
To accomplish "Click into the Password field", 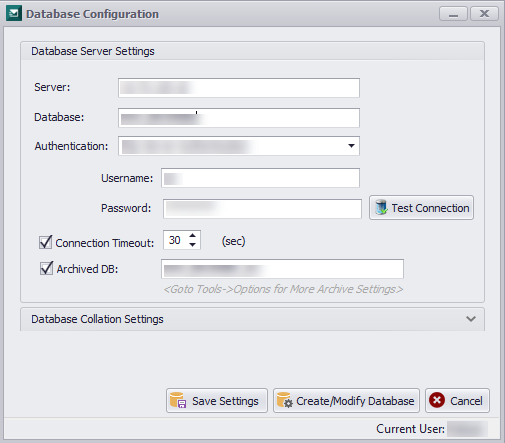I will click(x=262, y=209).
